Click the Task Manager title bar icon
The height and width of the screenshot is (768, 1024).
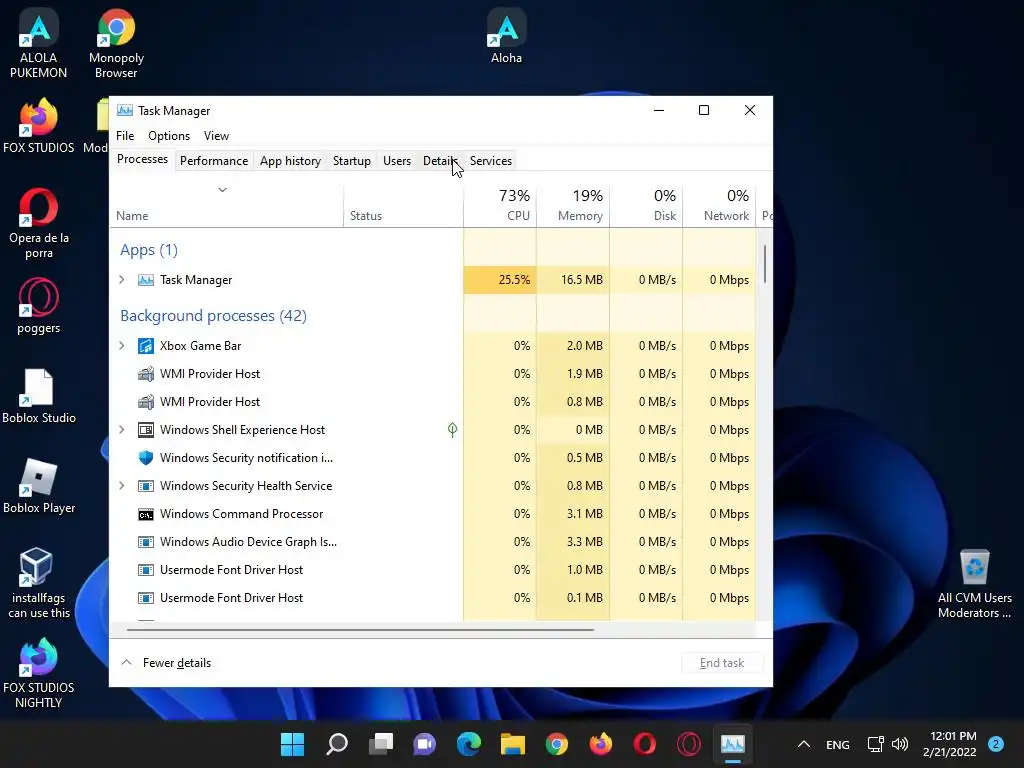click(125, 110)
